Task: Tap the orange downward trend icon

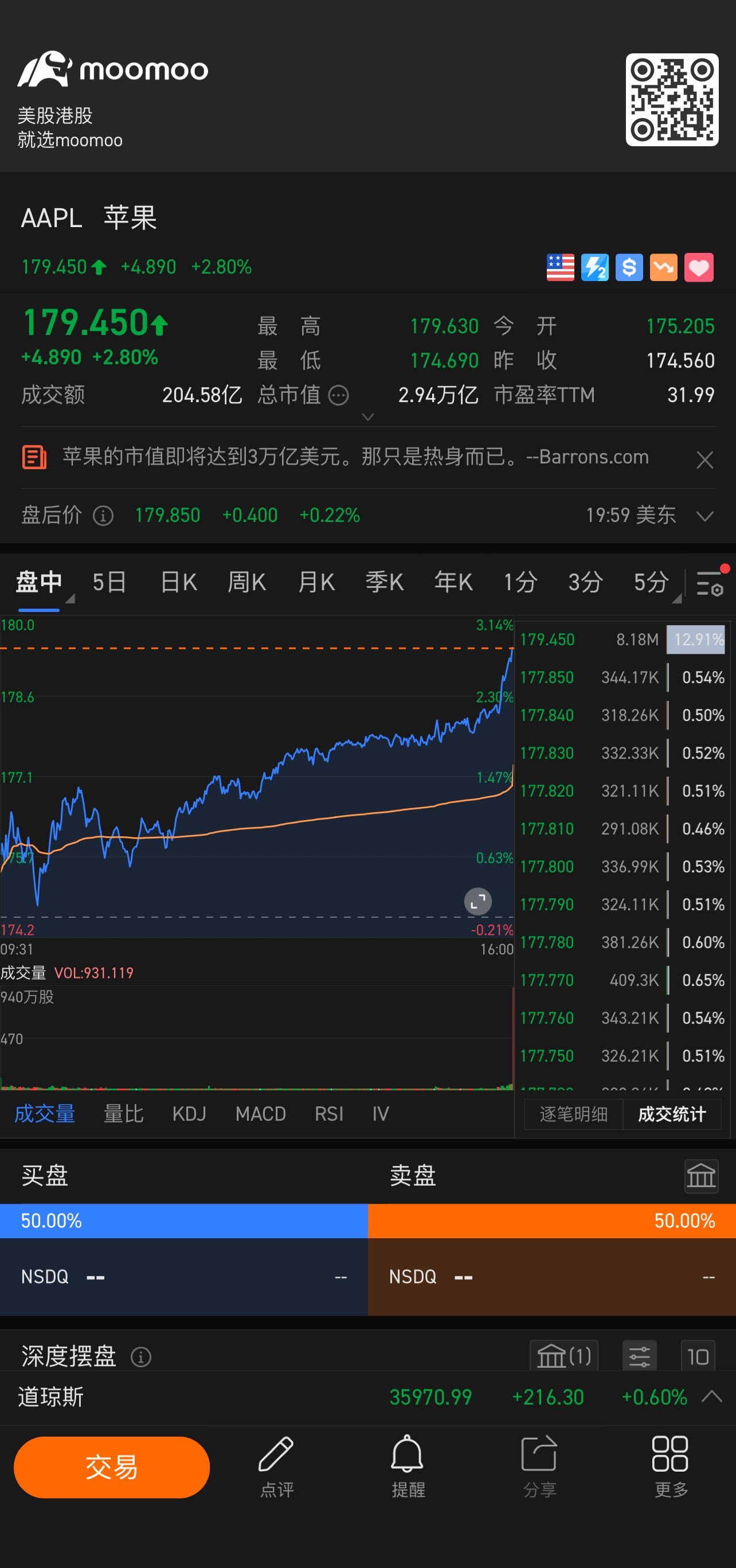Action: tap(664, 267)
